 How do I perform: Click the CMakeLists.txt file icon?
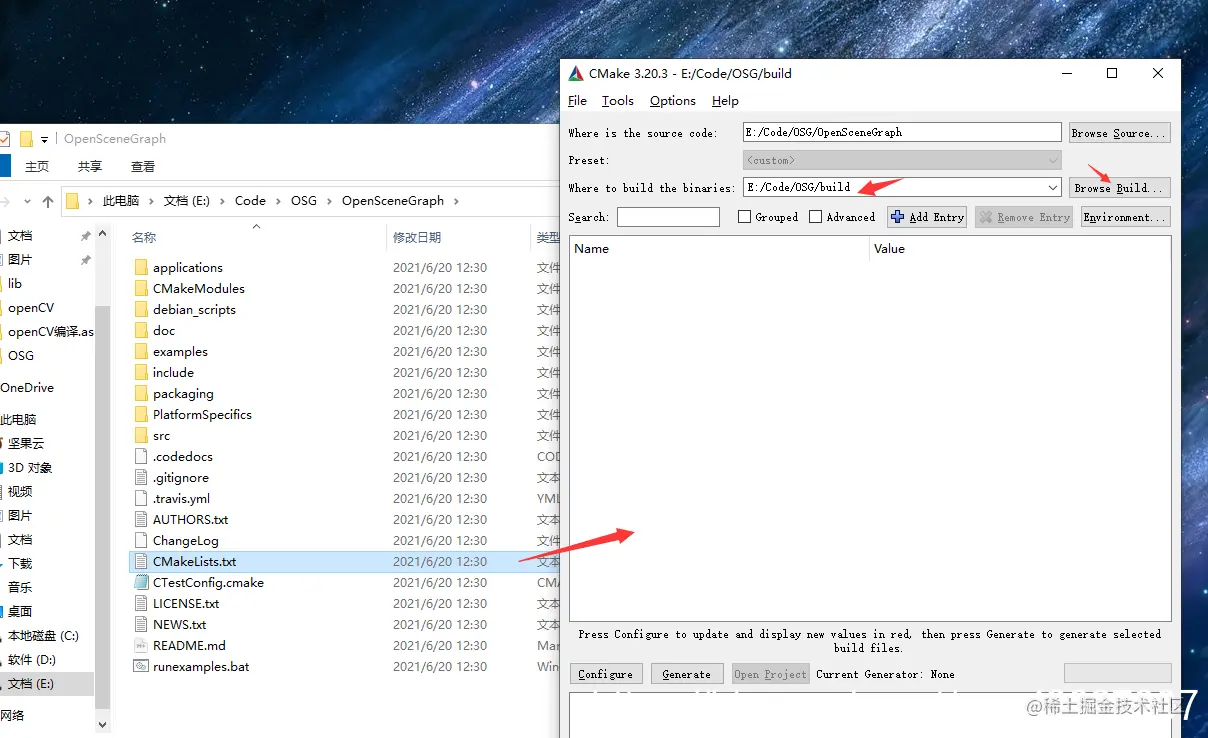point(141,561)
